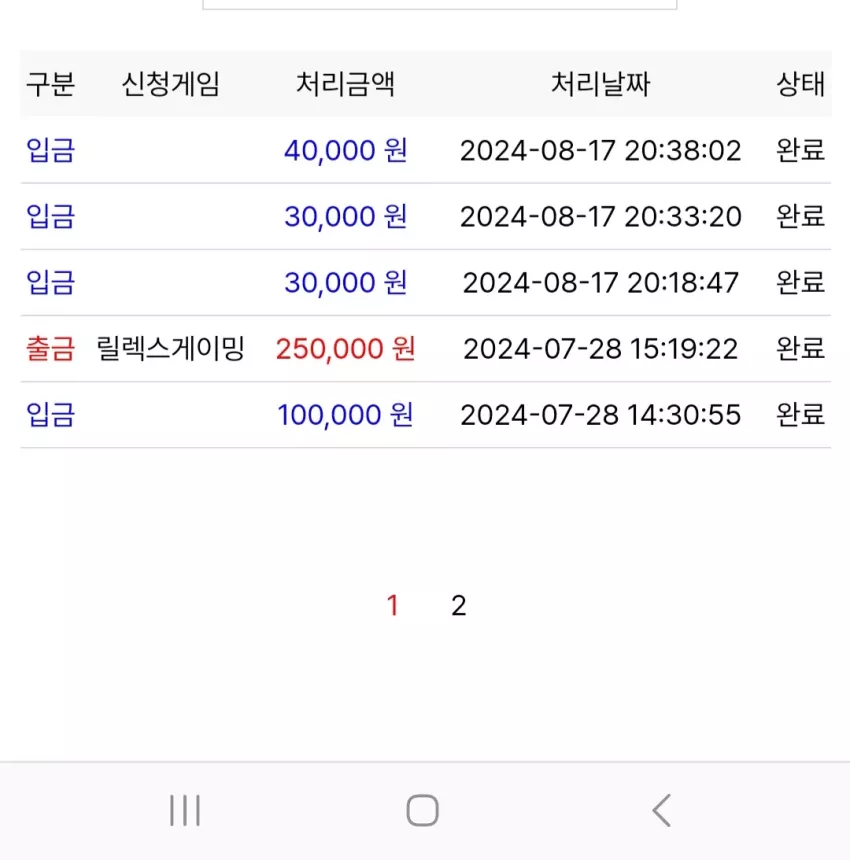
Task: Click the 신청게임 column header
Action: pyautogui.click(x=171, y=84)
